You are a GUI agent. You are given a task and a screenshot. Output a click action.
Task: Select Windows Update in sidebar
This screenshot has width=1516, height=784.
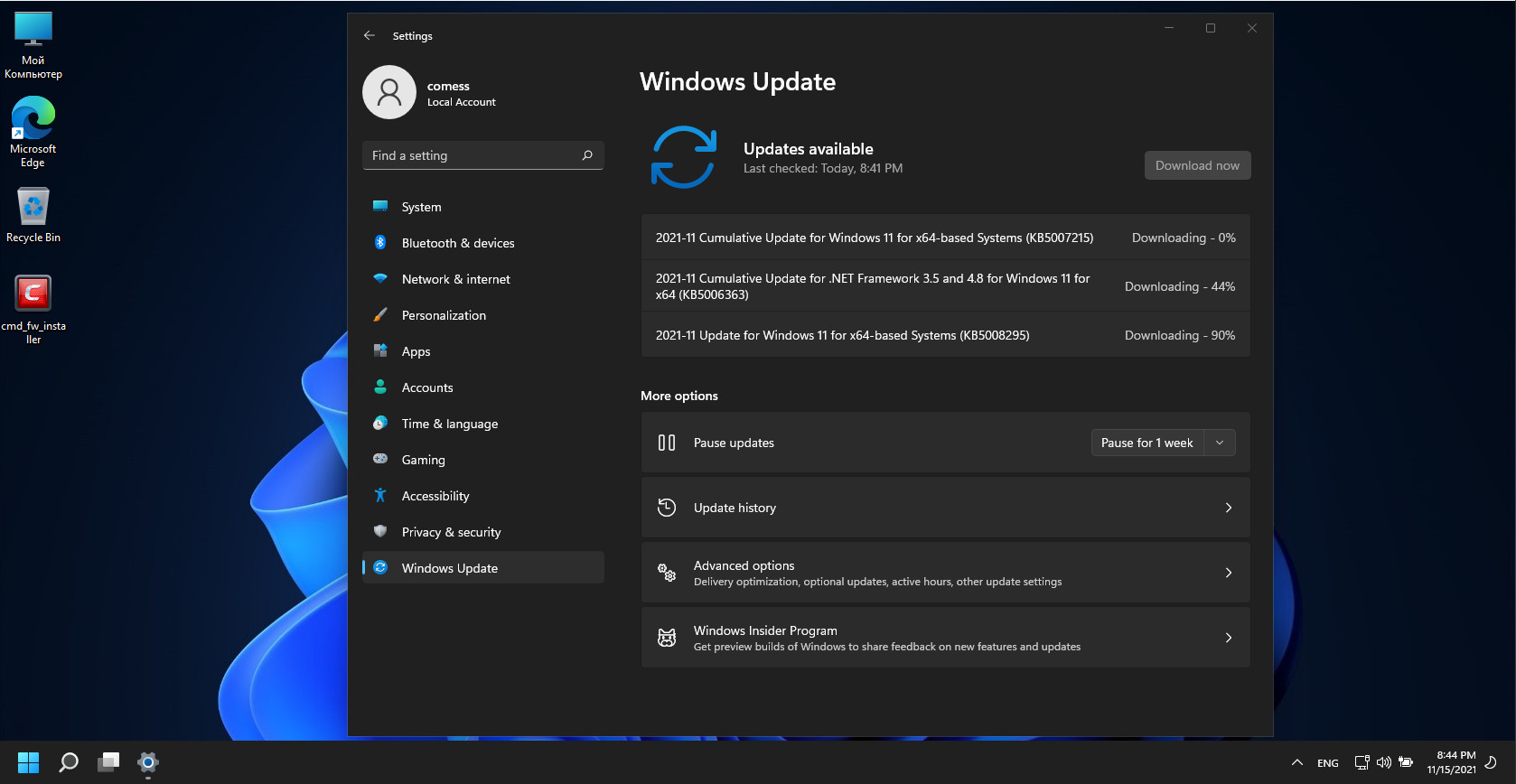point(483,567)
